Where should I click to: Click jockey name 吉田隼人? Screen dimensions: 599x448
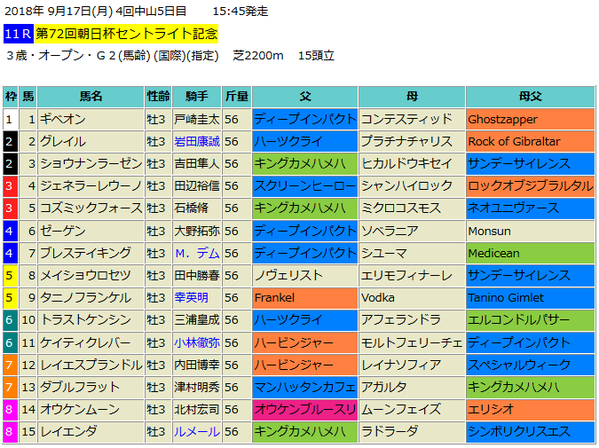click(x=197, y=164)
